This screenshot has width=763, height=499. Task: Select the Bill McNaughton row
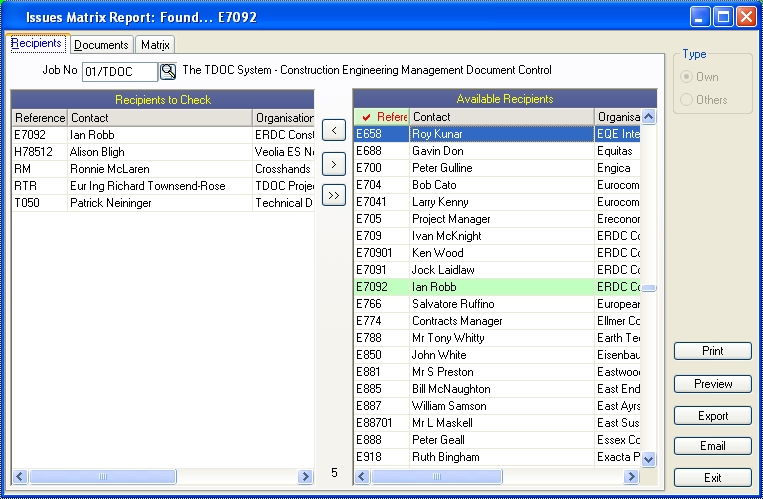[497, 389]
